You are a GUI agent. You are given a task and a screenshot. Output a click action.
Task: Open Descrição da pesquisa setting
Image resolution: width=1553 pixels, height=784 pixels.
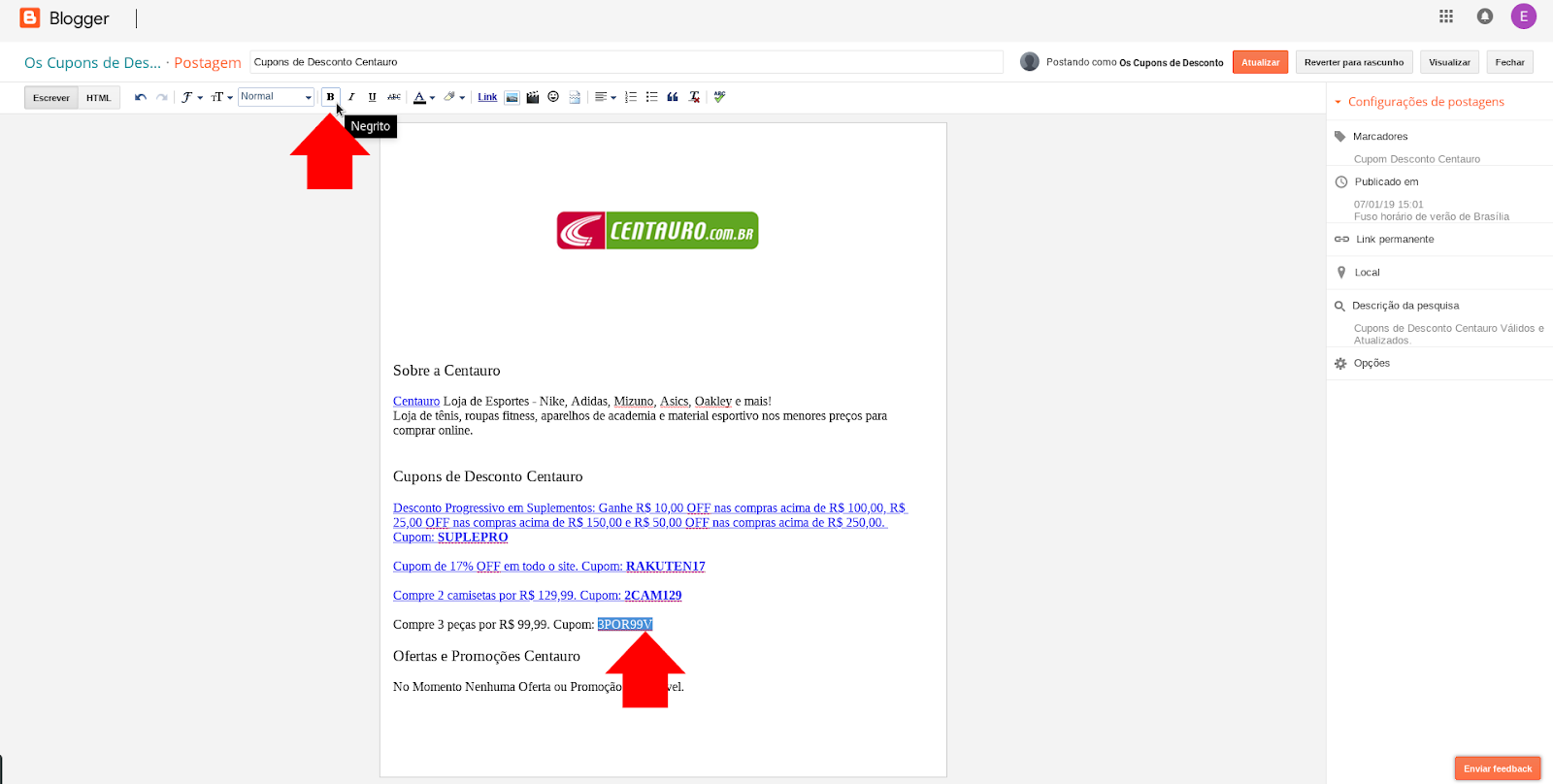1404,306
